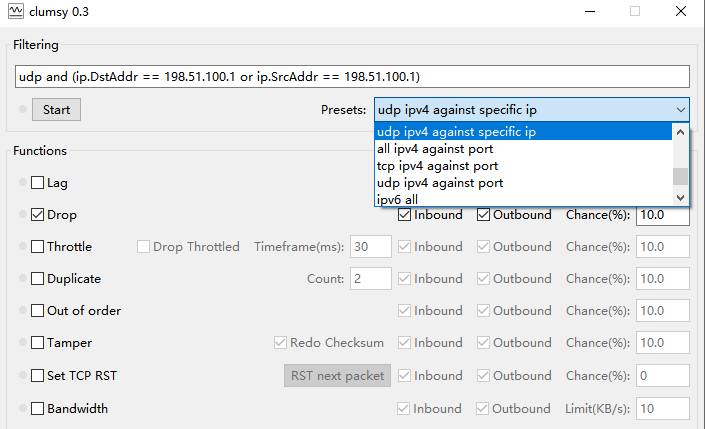
Task: Click the clumsy app icon in title bar
Action: coord(16,12)
